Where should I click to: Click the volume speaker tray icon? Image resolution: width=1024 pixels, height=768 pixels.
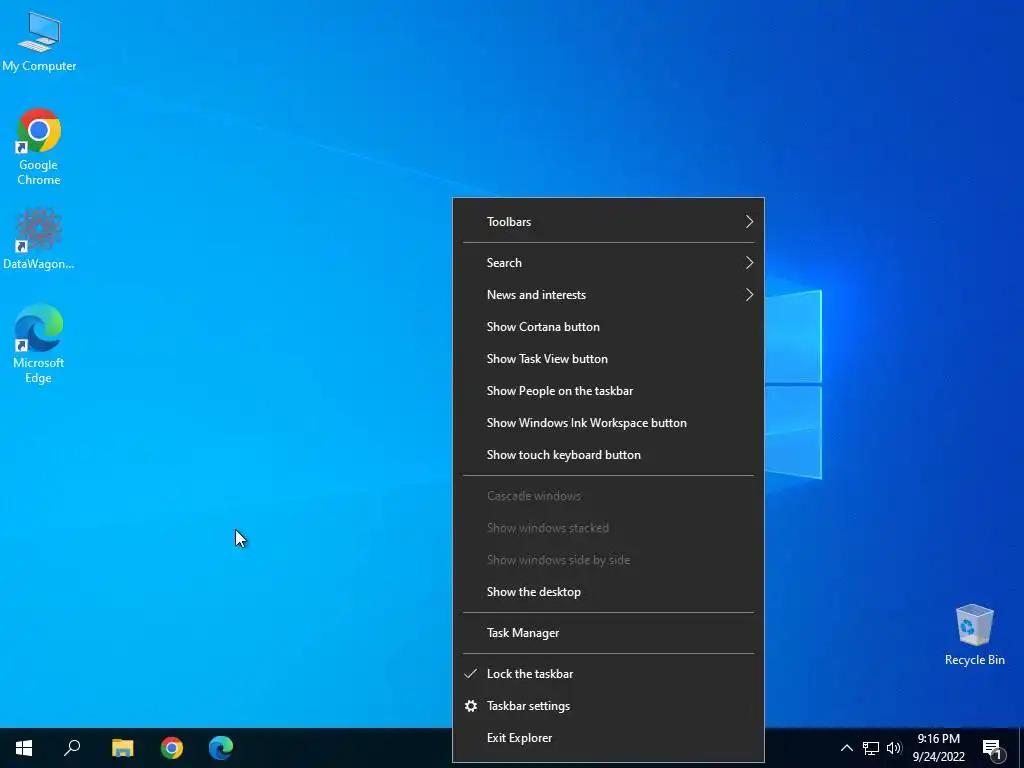894,748
